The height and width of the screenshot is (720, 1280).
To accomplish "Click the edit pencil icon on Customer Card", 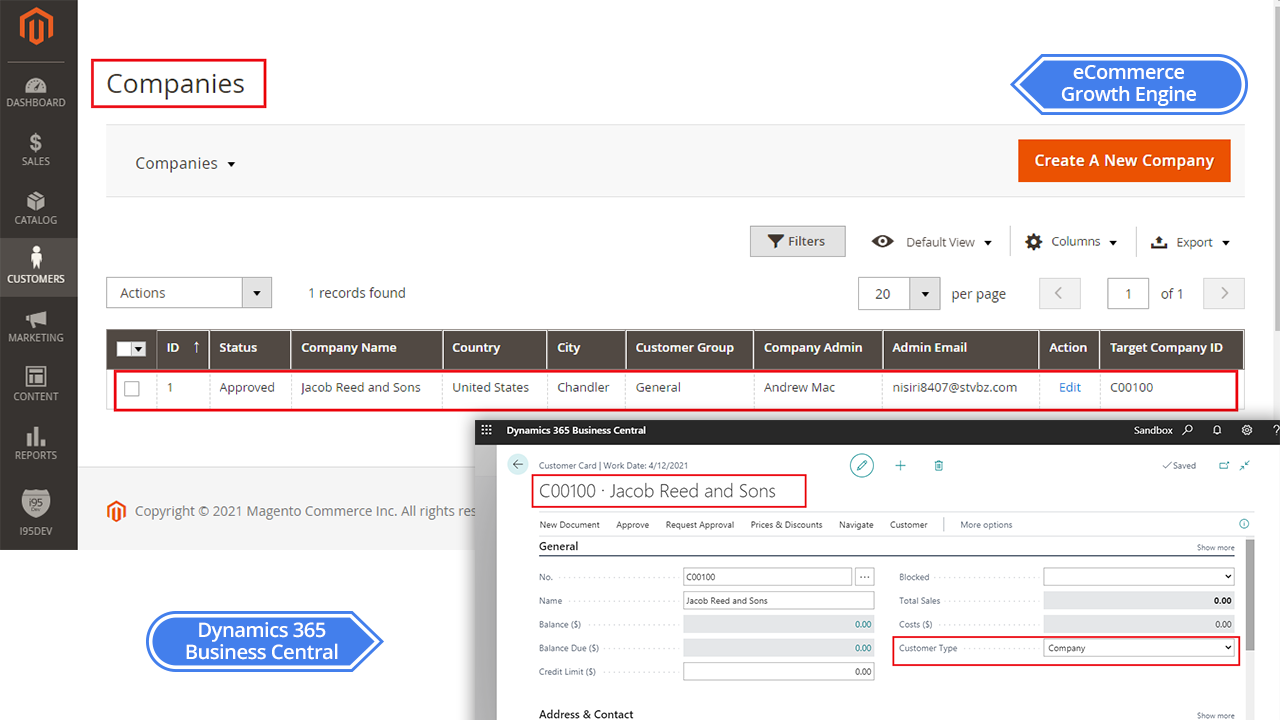I will [862, 465].
